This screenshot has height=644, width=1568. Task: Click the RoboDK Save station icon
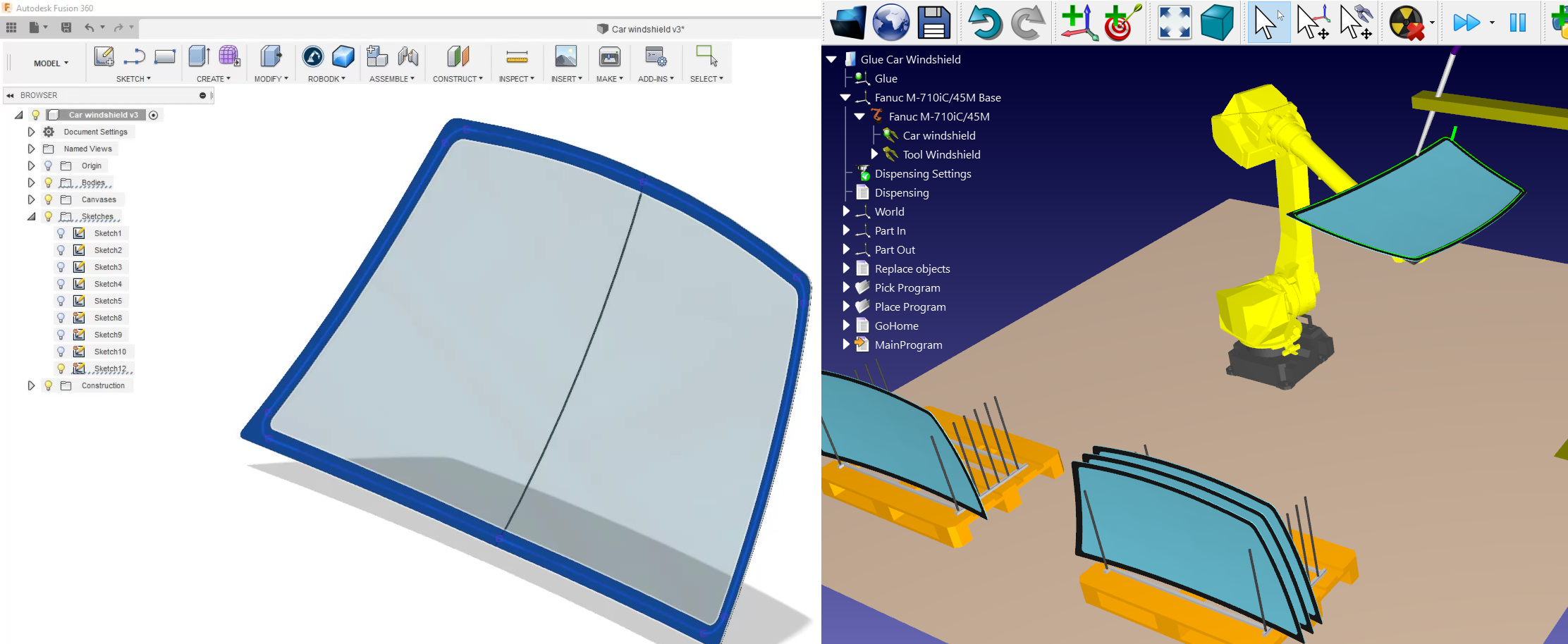(933, 23)
